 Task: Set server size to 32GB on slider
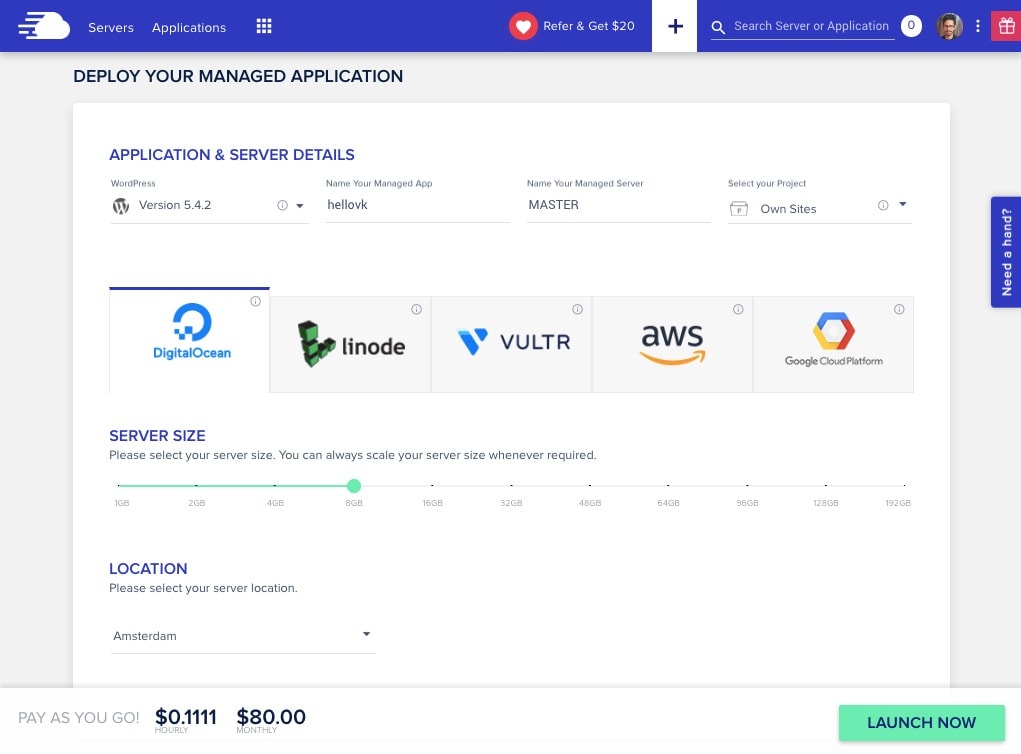pos(511,486)
